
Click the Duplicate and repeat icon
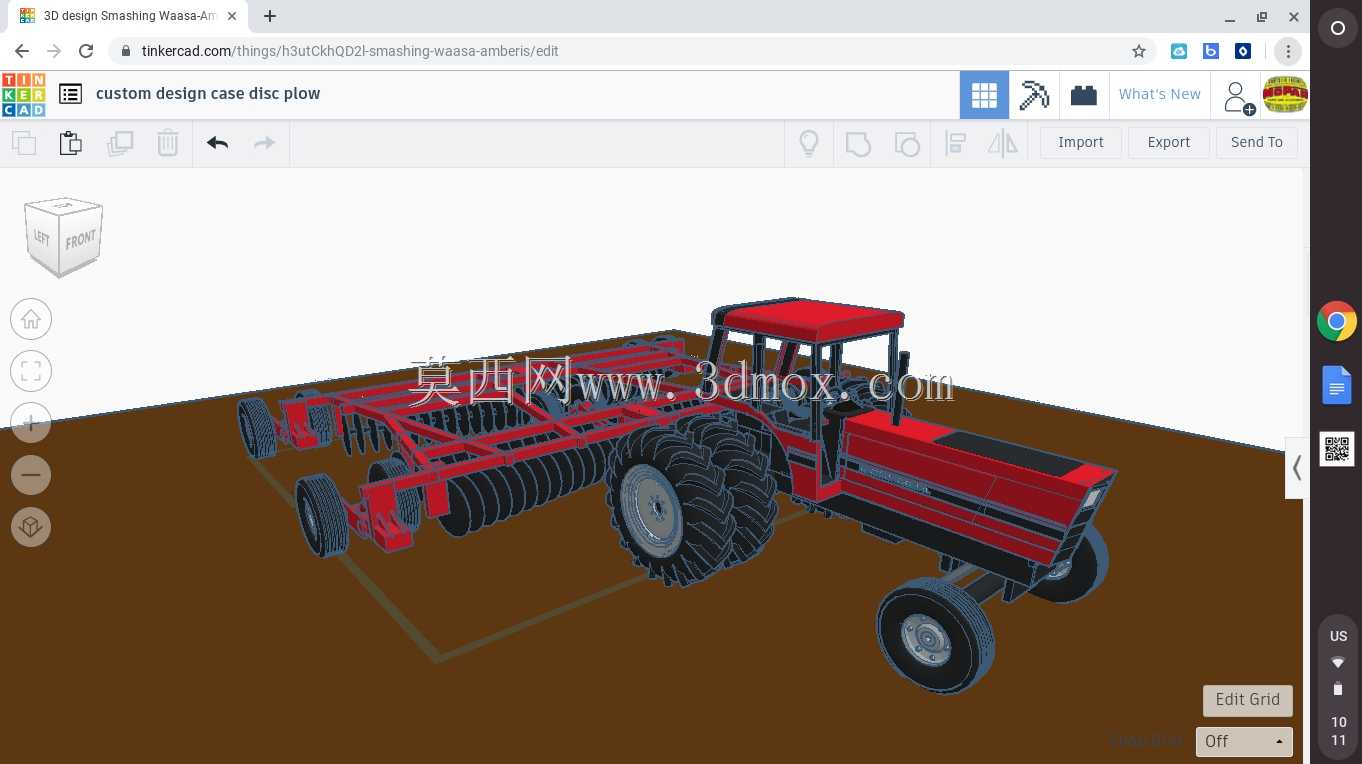click(x=120, y=143)
